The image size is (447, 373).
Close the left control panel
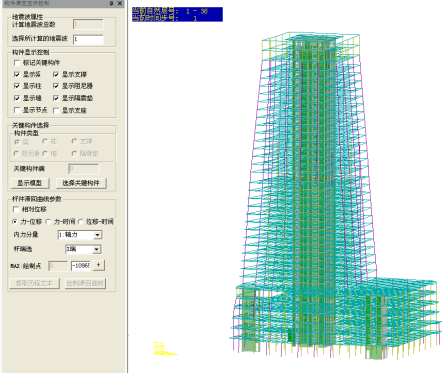[x=120, y=3]
